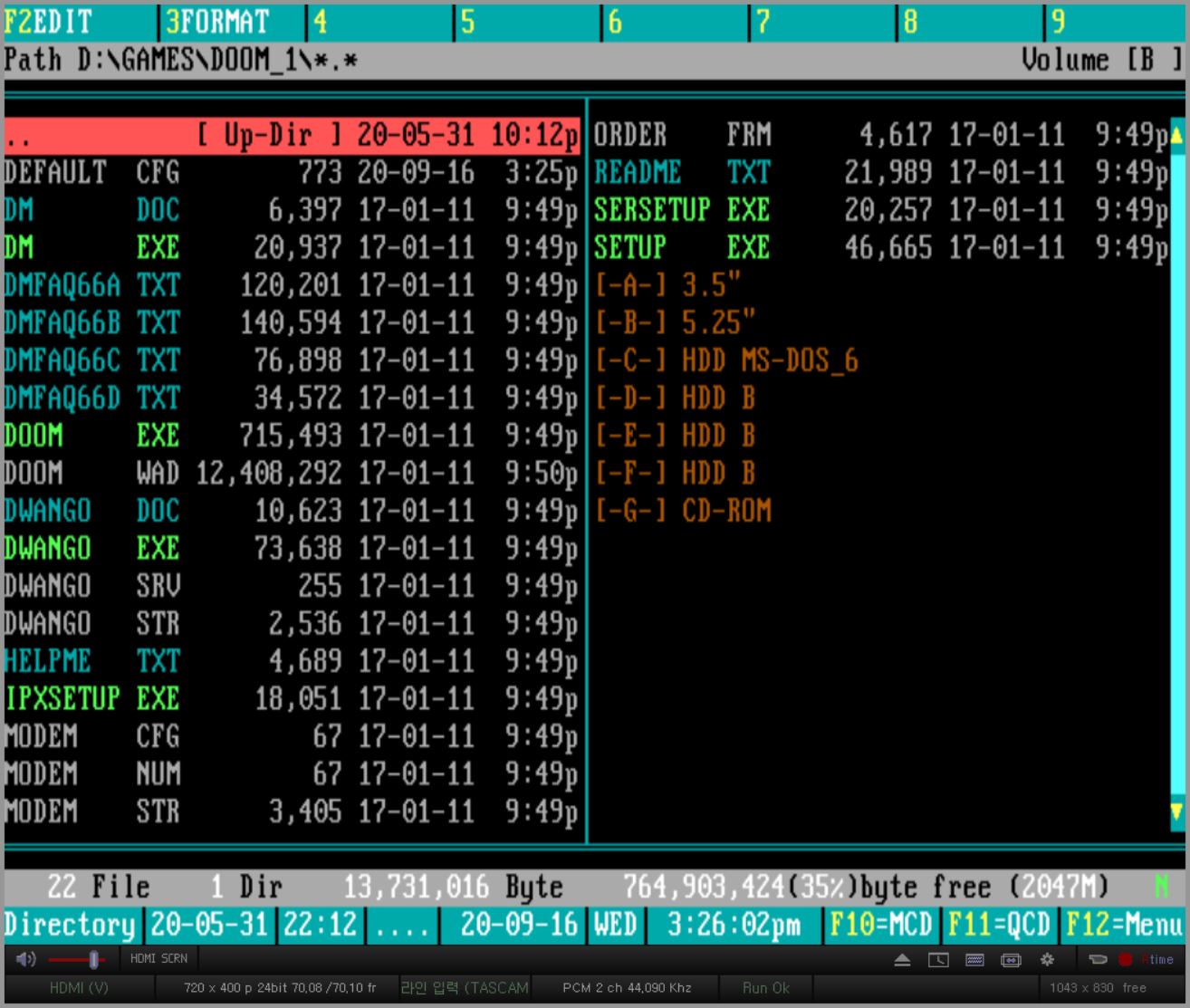The image size is (1190, 1008).
Task: Click the red record button
Action: click(1126, 960)
